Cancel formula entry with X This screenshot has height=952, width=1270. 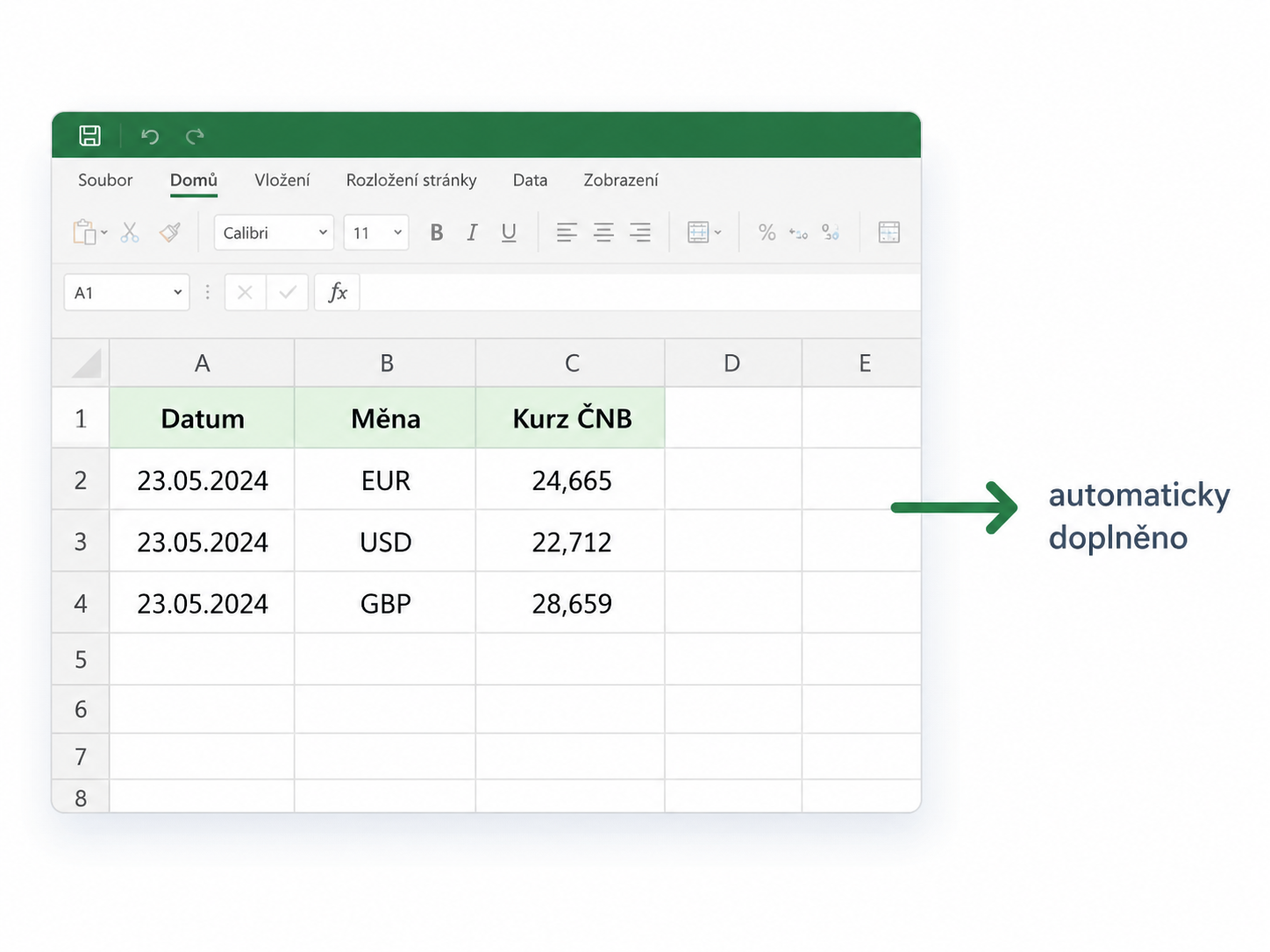click(245, 293)
